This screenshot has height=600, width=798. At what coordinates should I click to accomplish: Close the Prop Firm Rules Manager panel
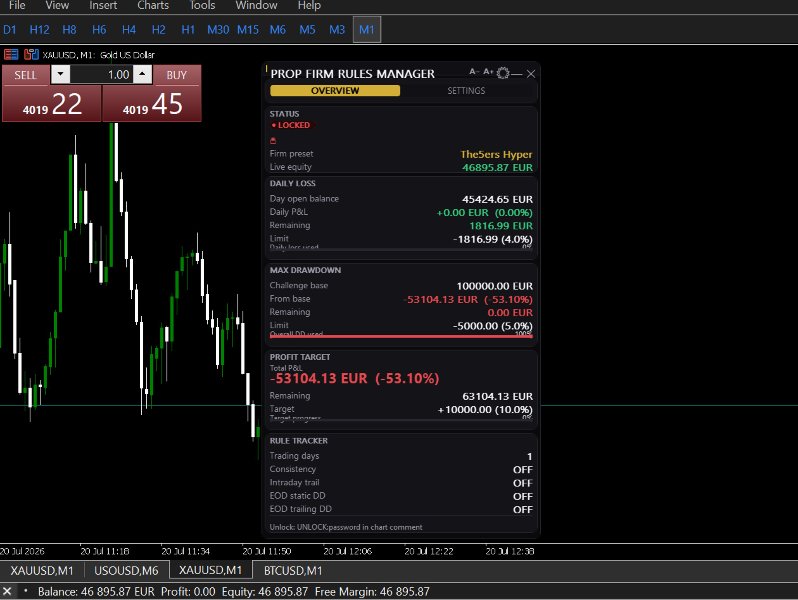[531, 74]
